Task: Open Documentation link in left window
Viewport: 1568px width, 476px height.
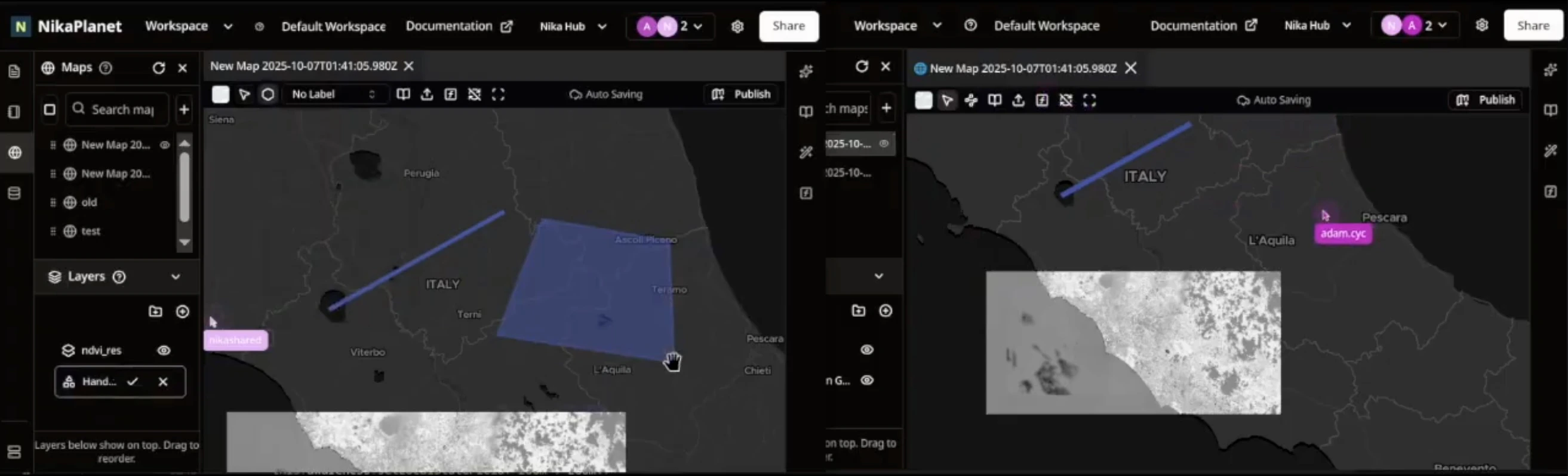Action: [459, 26]
